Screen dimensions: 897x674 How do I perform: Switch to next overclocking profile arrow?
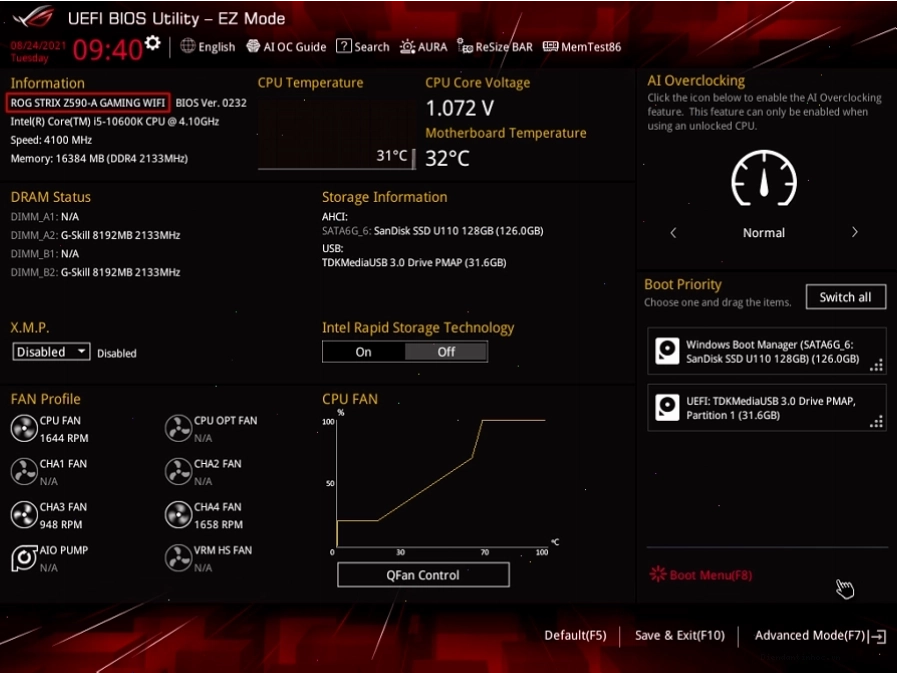[854, 232]
